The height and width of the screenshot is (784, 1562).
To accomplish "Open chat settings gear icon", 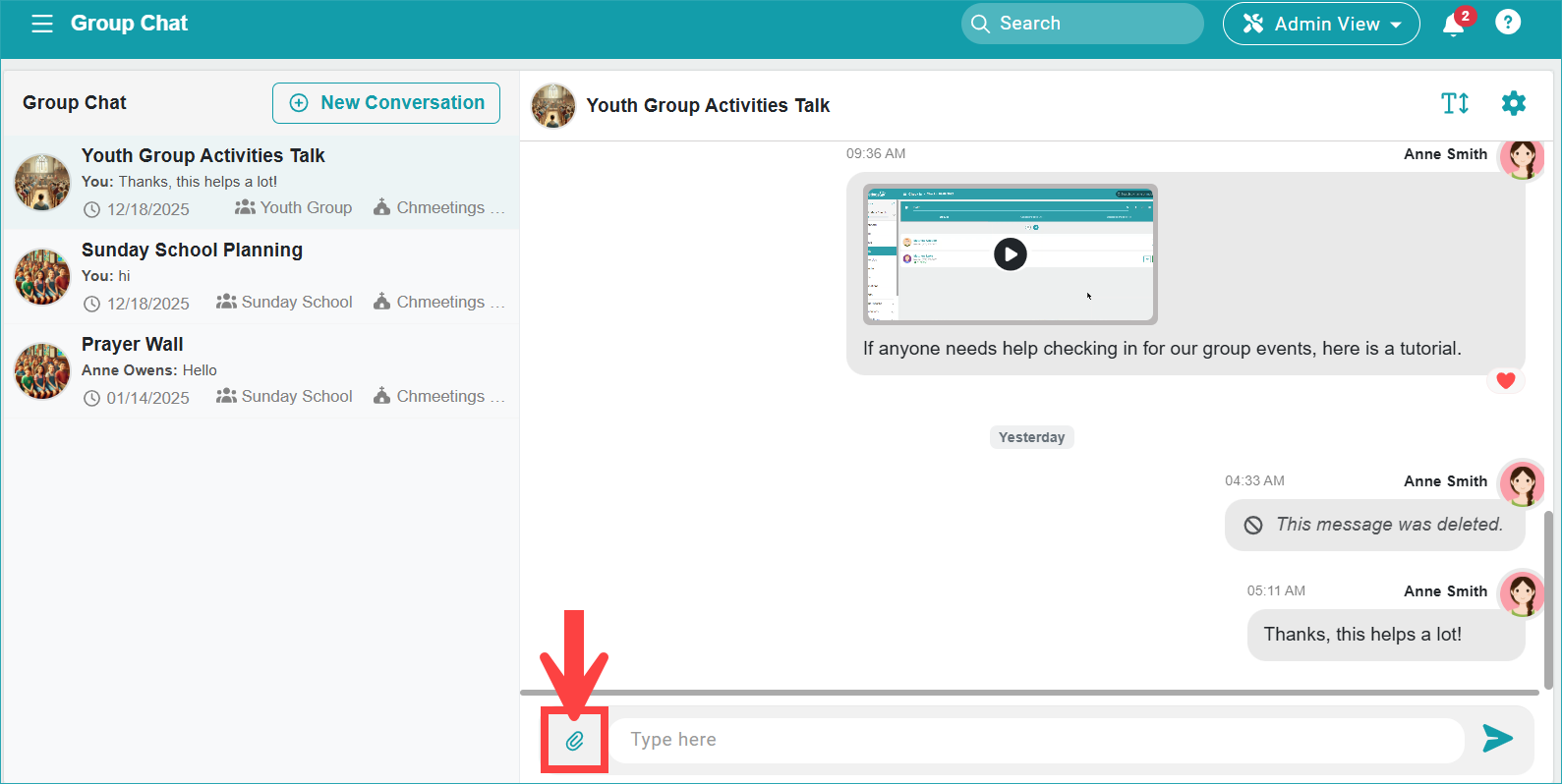I will coord(1513,103).
